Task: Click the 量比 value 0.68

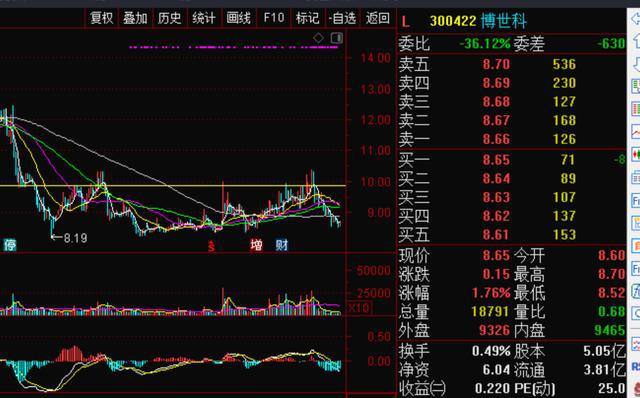Action: click(x=611, y=312)
